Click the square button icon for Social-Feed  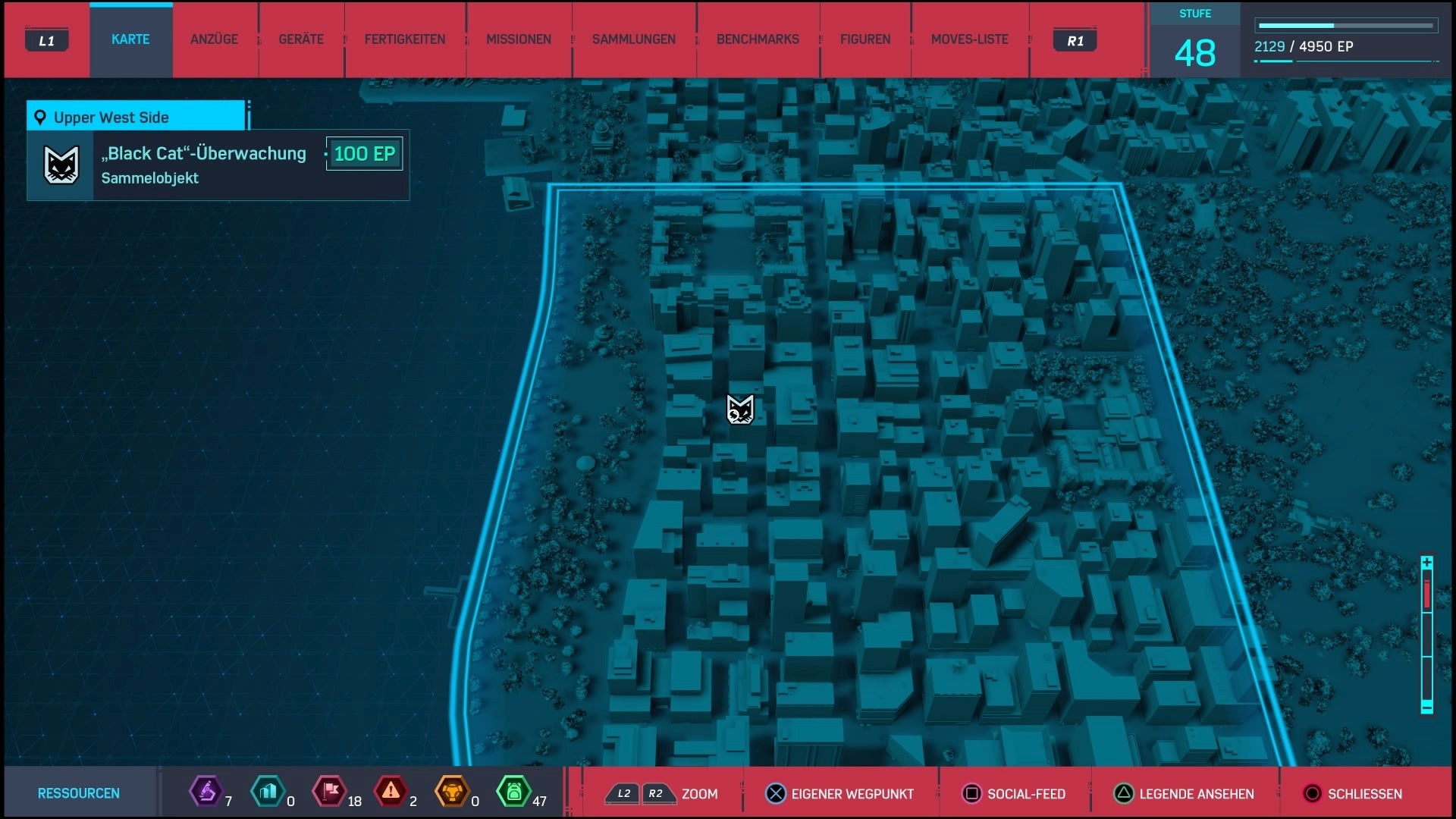pyautogui.click(x=971, y=794)
